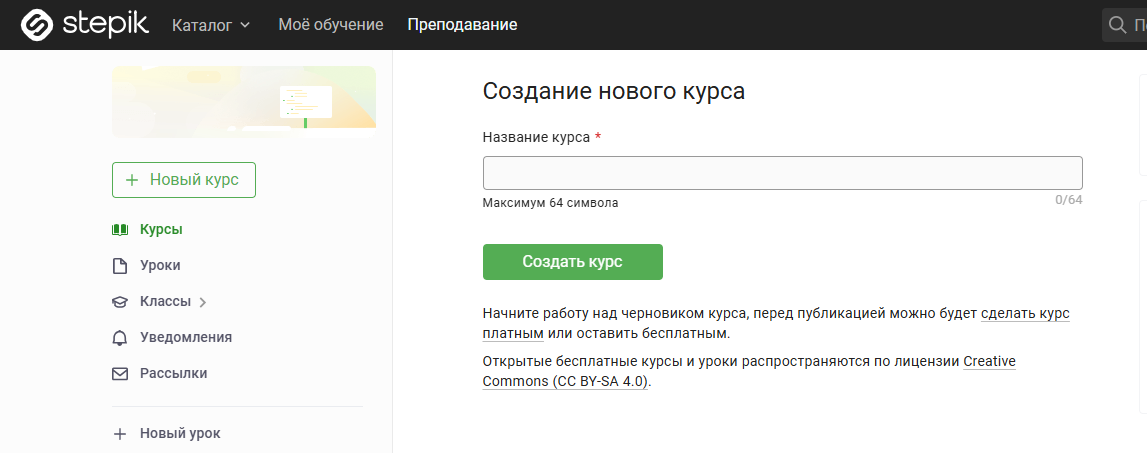Click the plus icon beside Новый урок
Viewport: 1147px width, 453px height.
pyautogui.click(x=120, y=434)
